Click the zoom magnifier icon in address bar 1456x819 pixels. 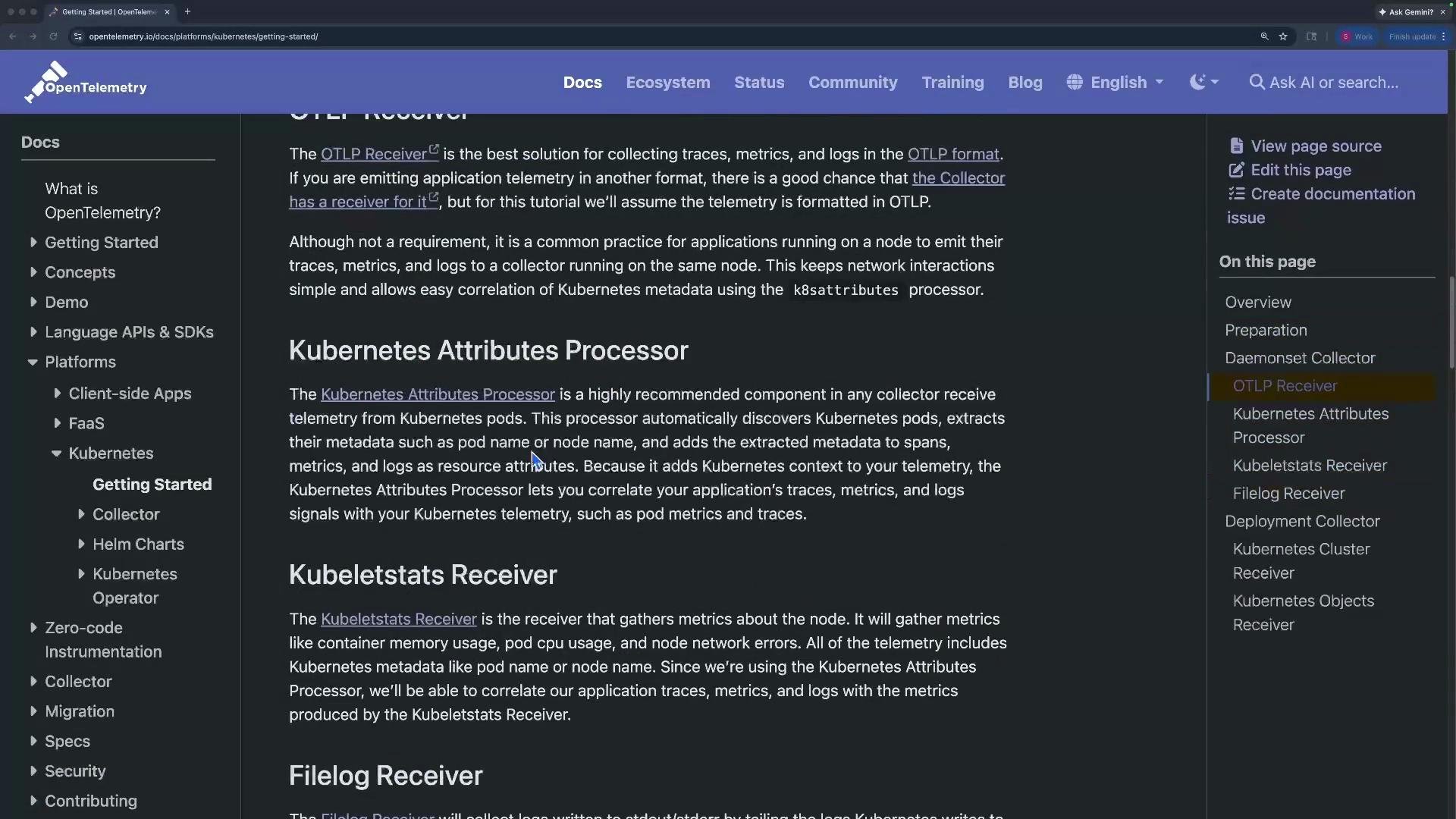click(x=1264, y=36)
